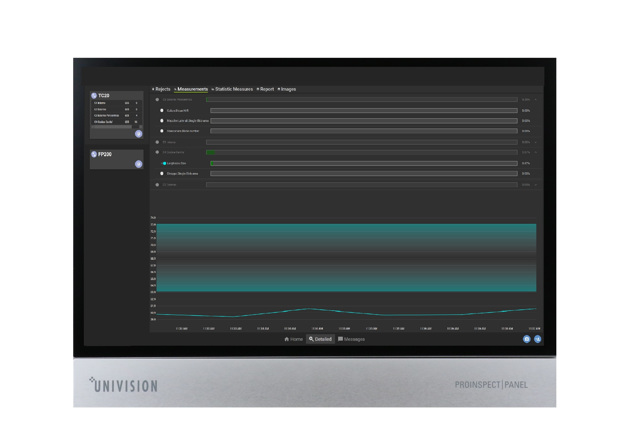Screen dimensions: 630x437
Task: Click the cyan trend line in the chart
Action: (x=346, y=312)
